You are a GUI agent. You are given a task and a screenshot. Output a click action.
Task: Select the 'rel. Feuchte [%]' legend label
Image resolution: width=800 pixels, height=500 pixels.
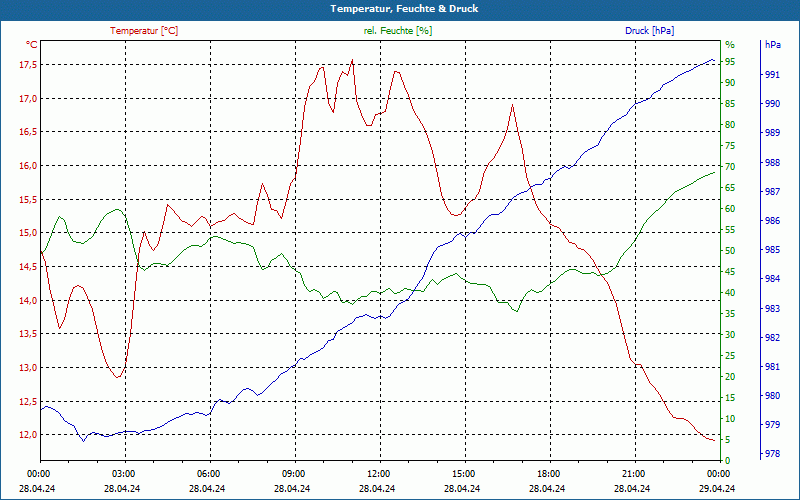[397, 31]
